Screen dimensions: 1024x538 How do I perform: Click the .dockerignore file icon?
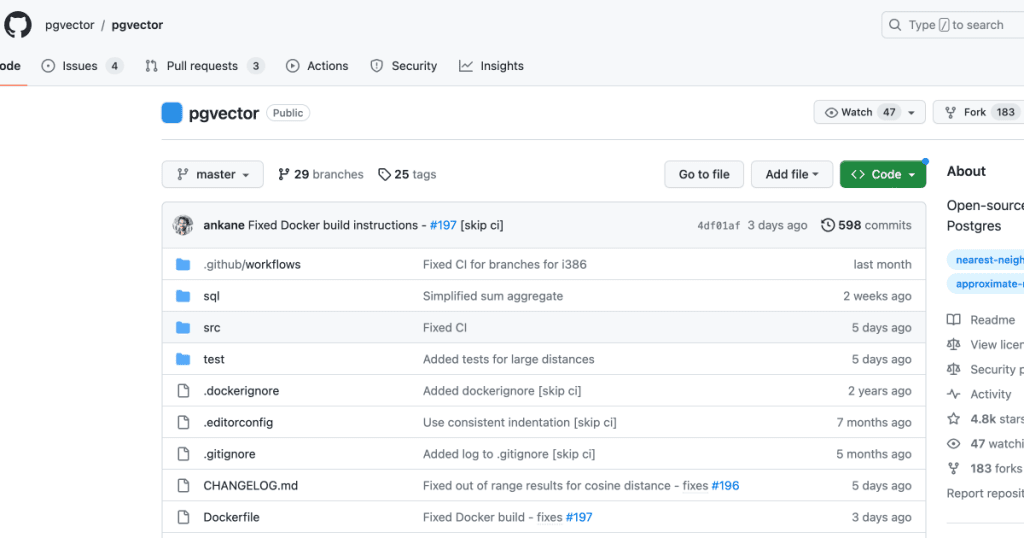(184, 391)
